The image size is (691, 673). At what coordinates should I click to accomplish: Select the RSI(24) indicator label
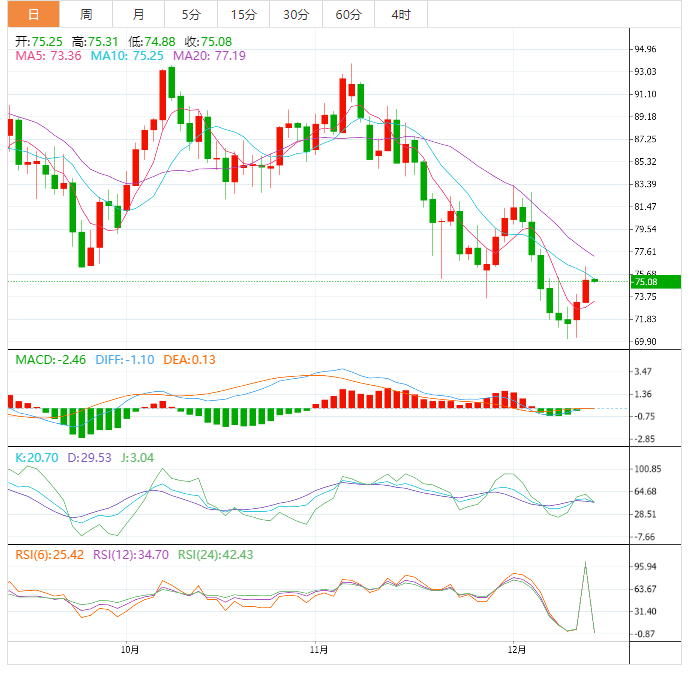[x=215, y=554]
